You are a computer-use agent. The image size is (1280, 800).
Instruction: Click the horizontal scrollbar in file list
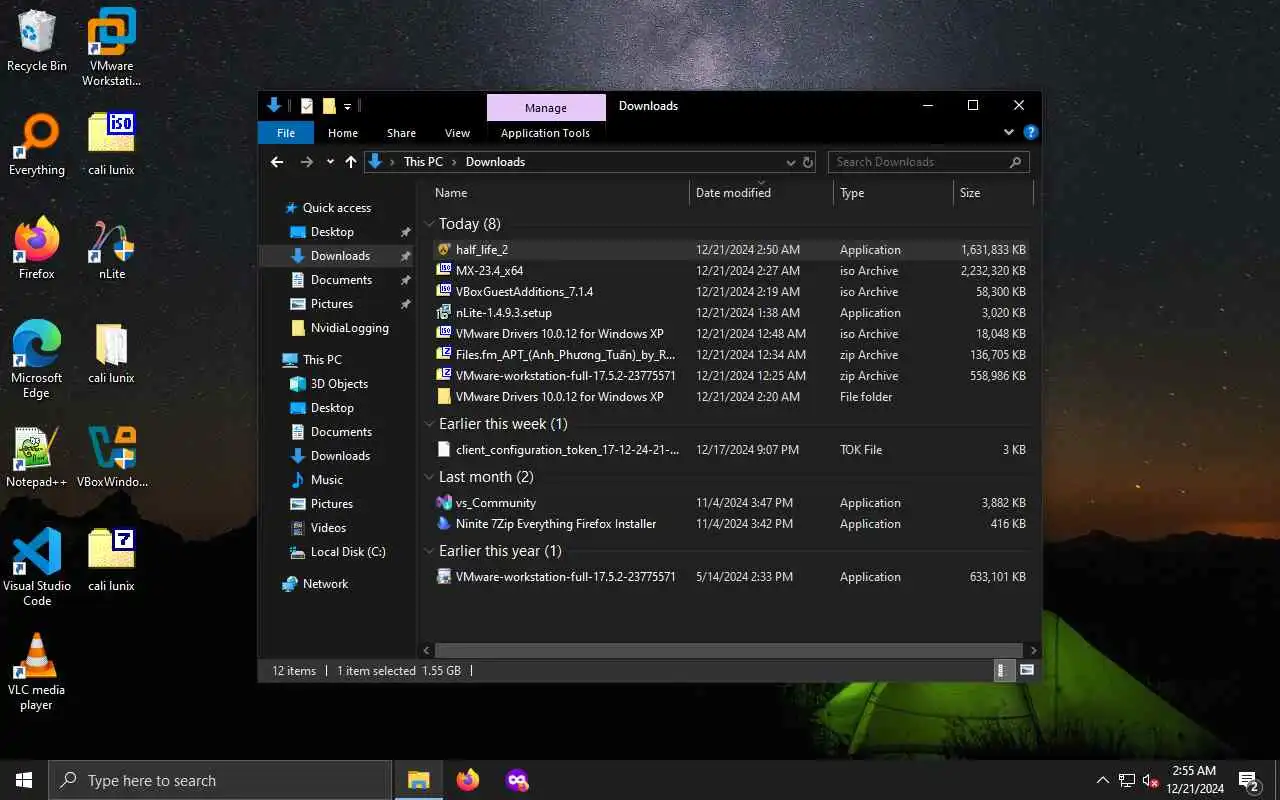click(729, 651)
